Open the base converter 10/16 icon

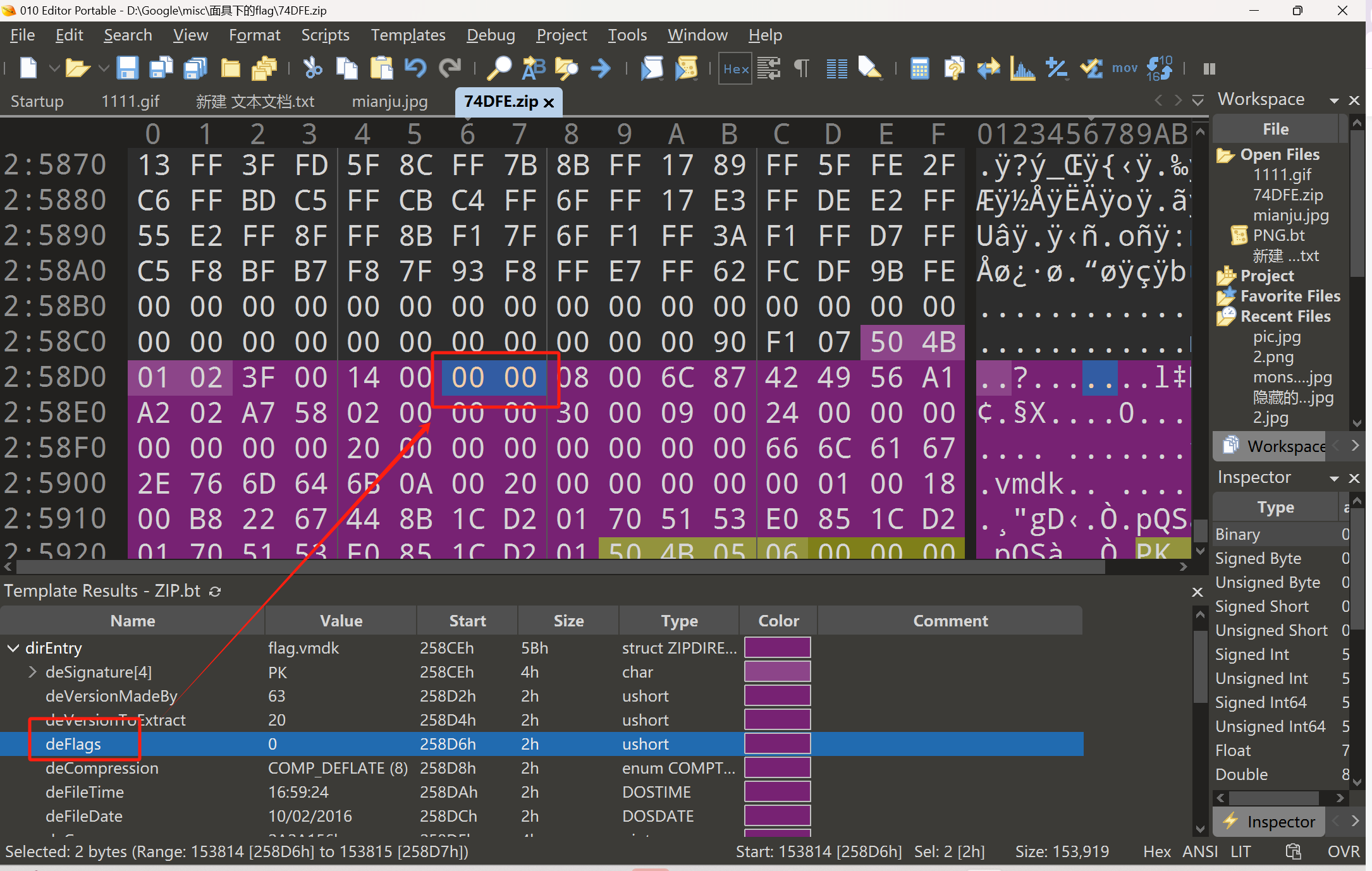tap(1159, 68)
